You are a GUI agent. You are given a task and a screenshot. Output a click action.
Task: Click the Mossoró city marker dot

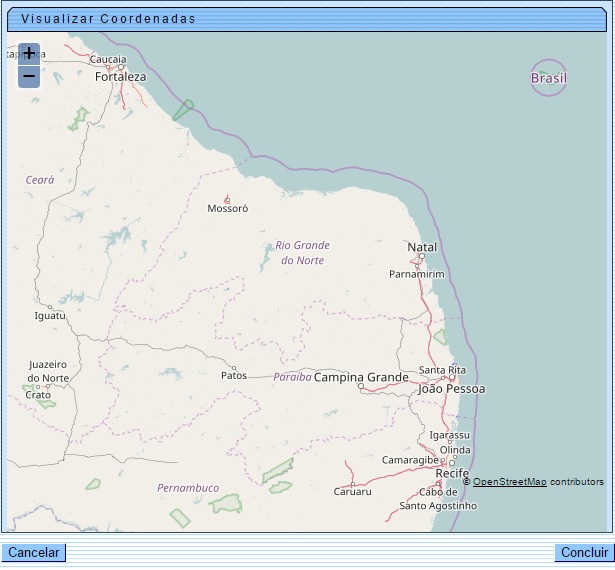click(227, 199)
